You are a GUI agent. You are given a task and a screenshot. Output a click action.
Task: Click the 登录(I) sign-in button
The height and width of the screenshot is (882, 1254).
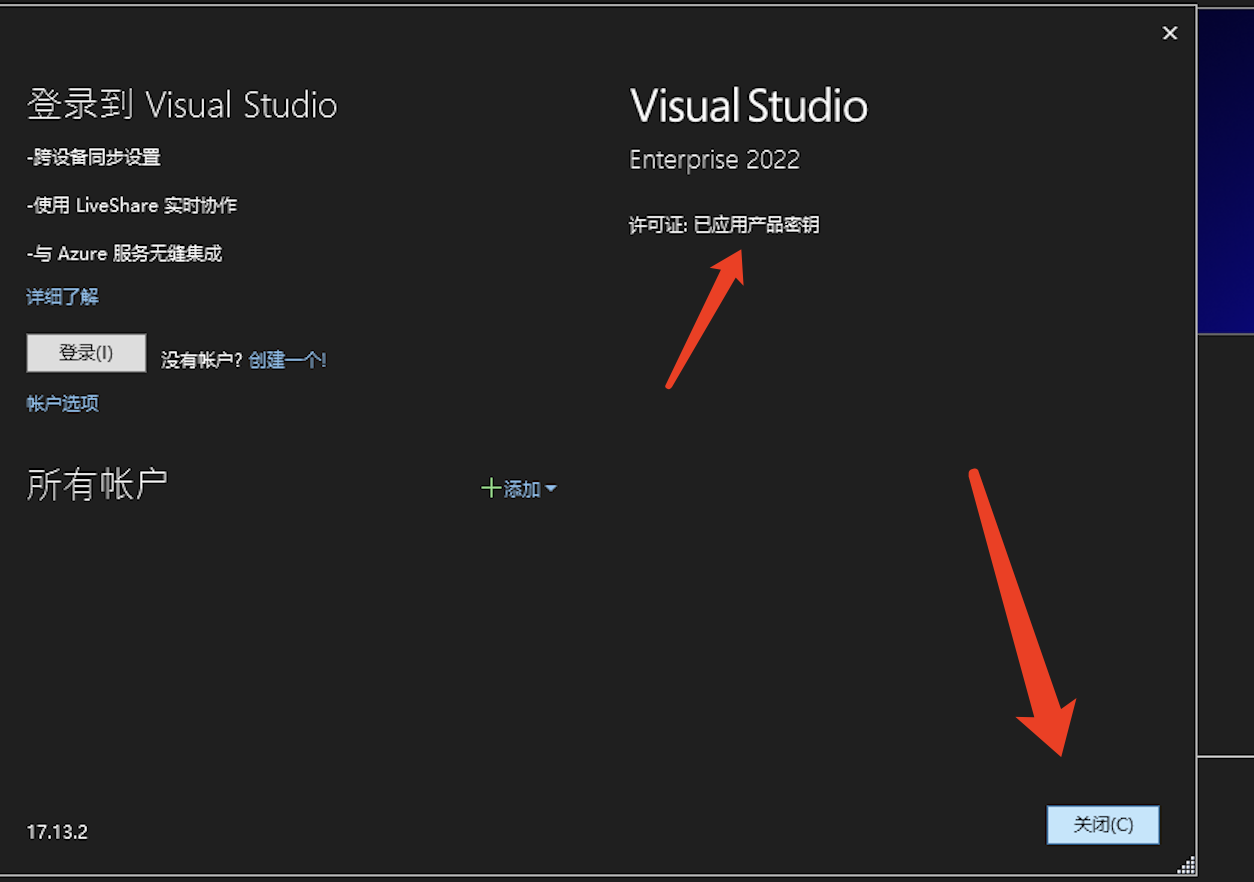coord(86,353)
